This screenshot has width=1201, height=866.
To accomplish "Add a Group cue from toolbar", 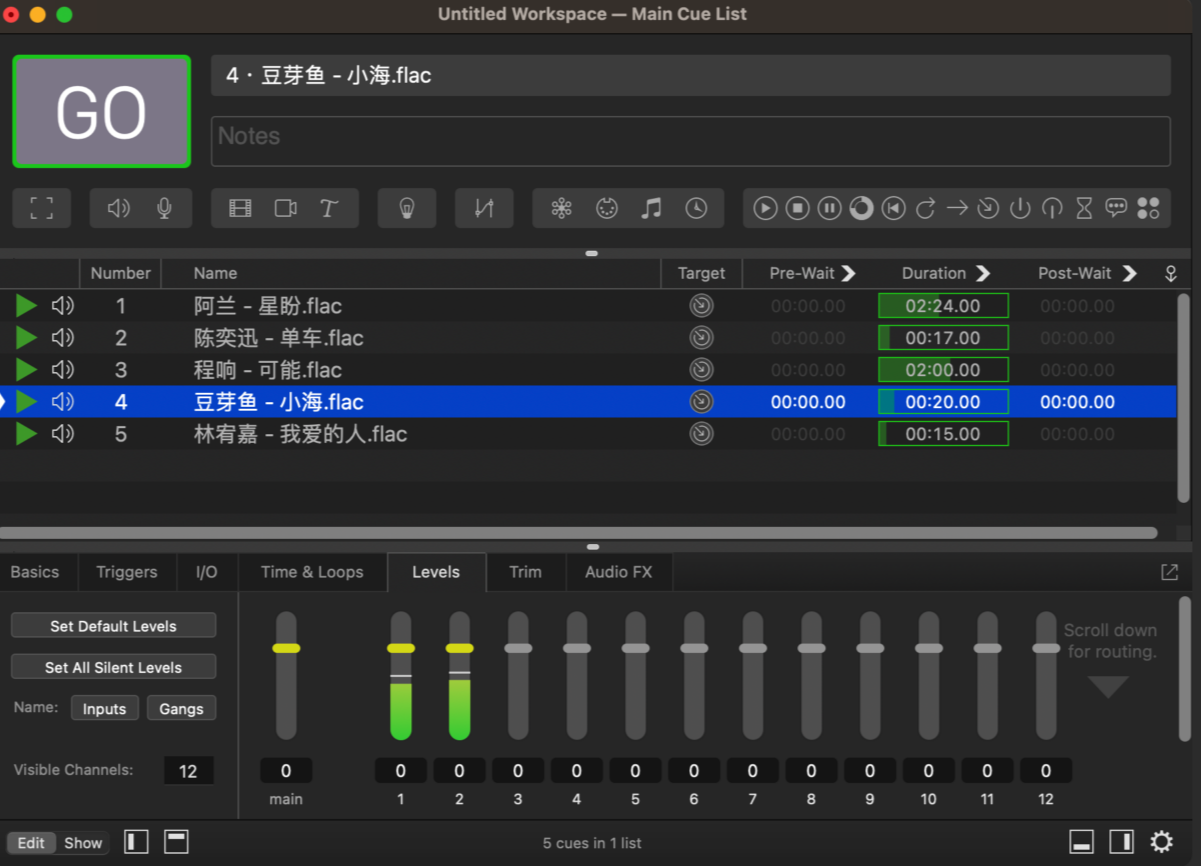I will coord(42,208).
